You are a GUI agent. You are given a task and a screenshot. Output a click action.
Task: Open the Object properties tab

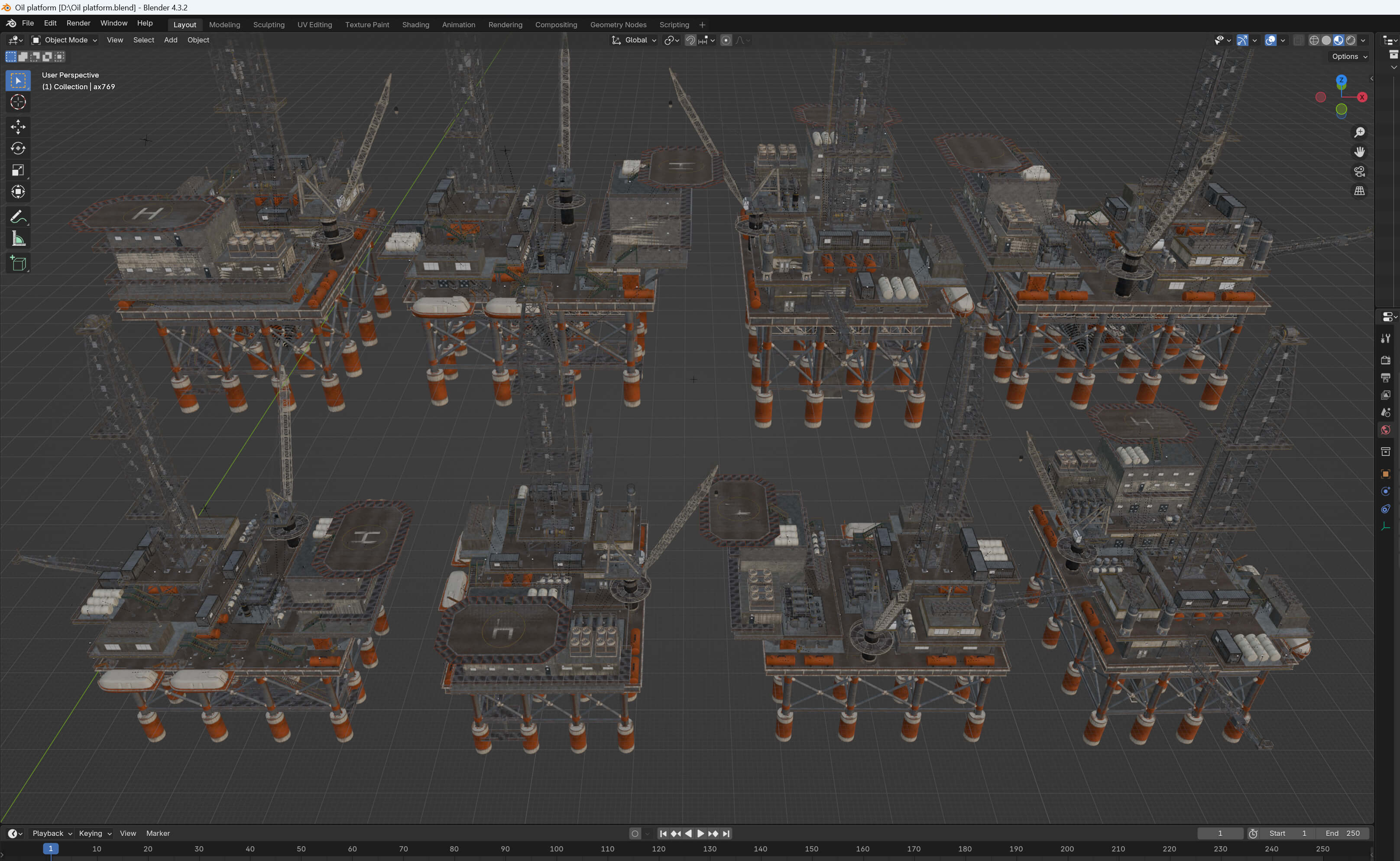1385,474
